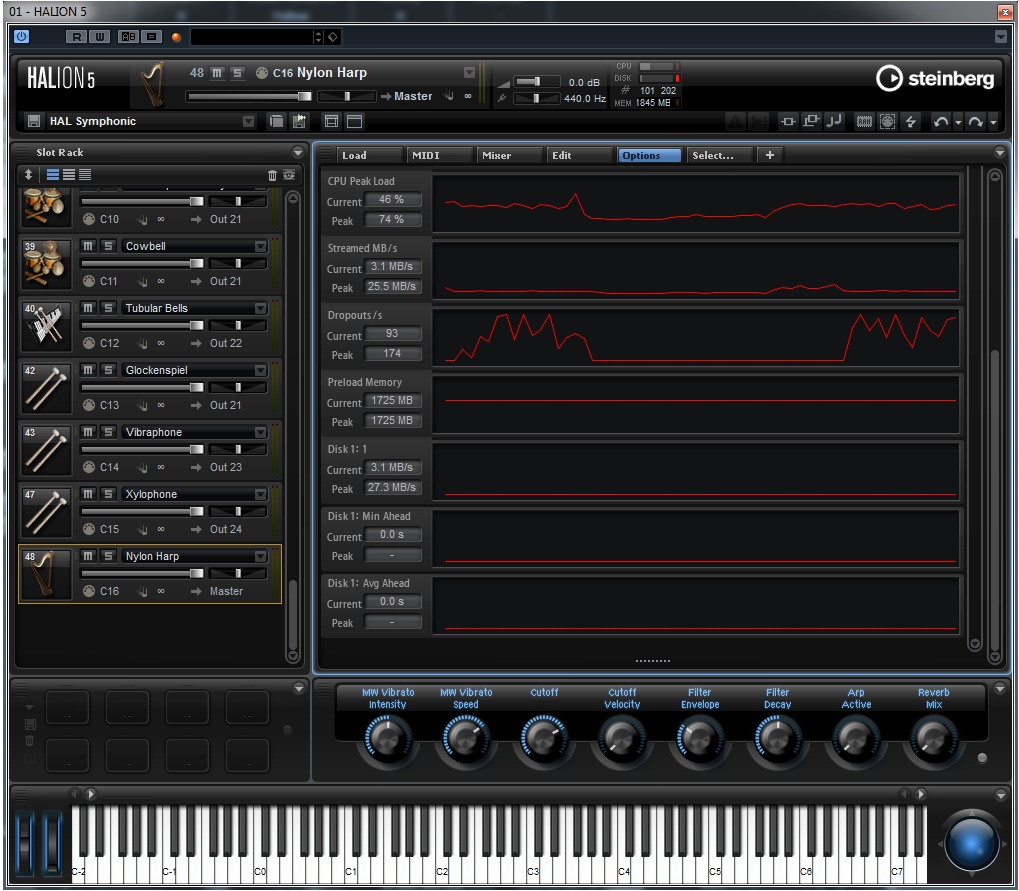Image resolution: width=1019 pixels, height=891 pixels.
Task: Click the show empty slots icon
Action: pos(289,175)
